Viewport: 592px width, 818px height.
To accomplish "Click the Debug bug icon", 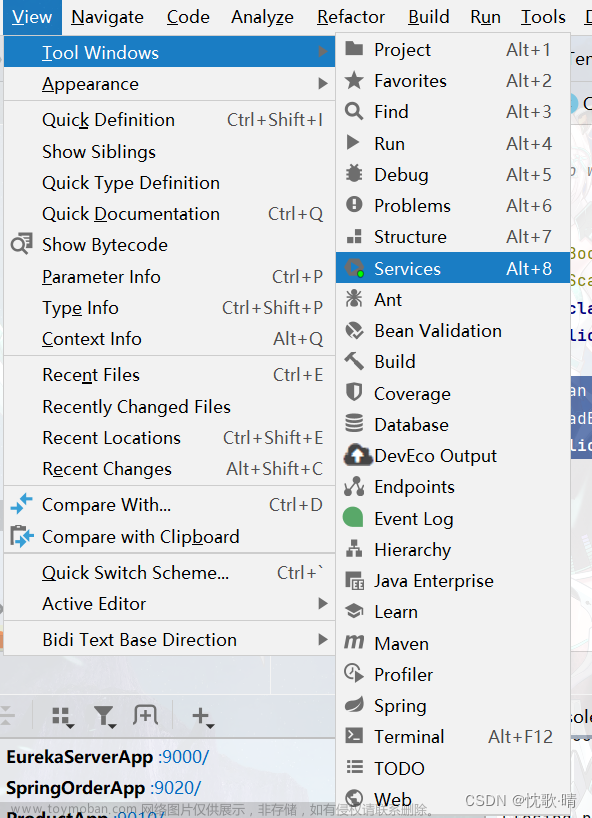I will (354, 174).
